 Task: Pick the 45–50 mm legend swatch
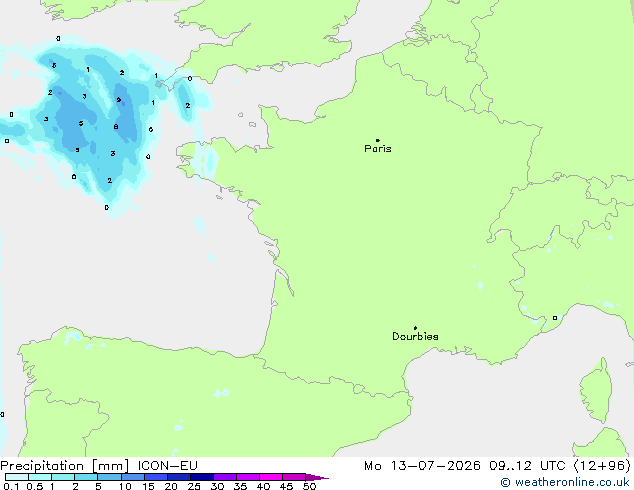[294, 477]
